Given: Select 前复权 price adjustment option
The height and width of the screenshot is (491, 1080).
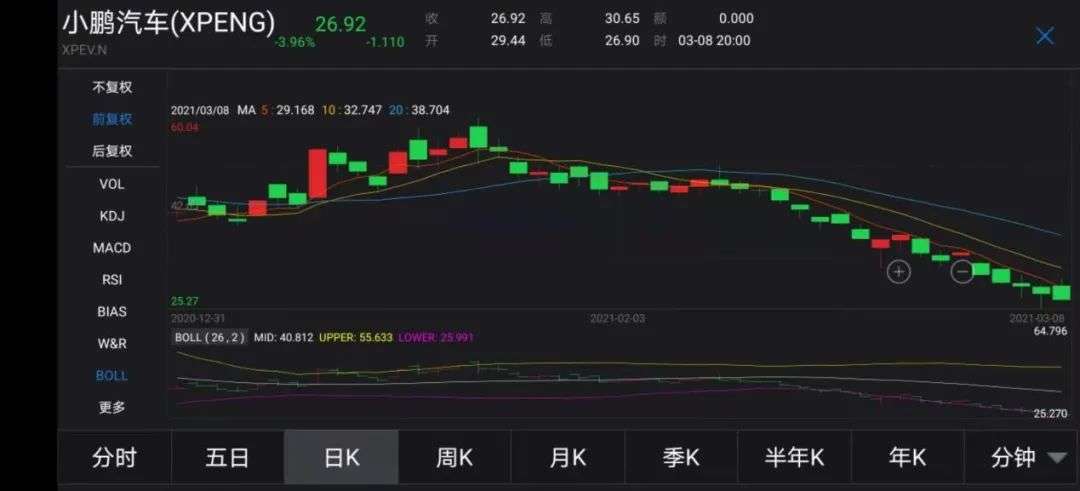Looking at the screenshot, I should tap(112, 119).
